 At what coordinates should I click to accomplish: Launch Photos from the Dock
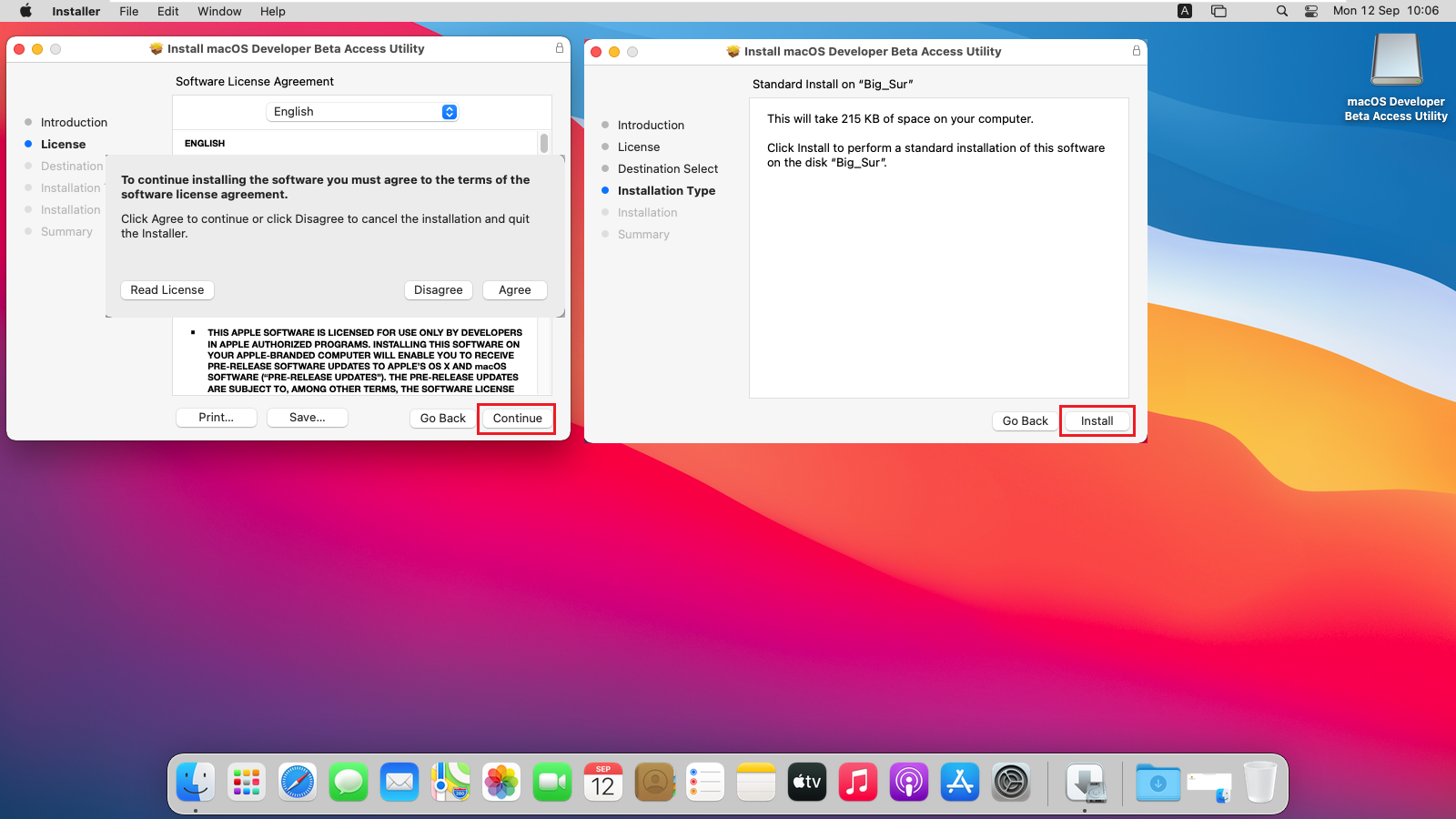coord(501,783)
